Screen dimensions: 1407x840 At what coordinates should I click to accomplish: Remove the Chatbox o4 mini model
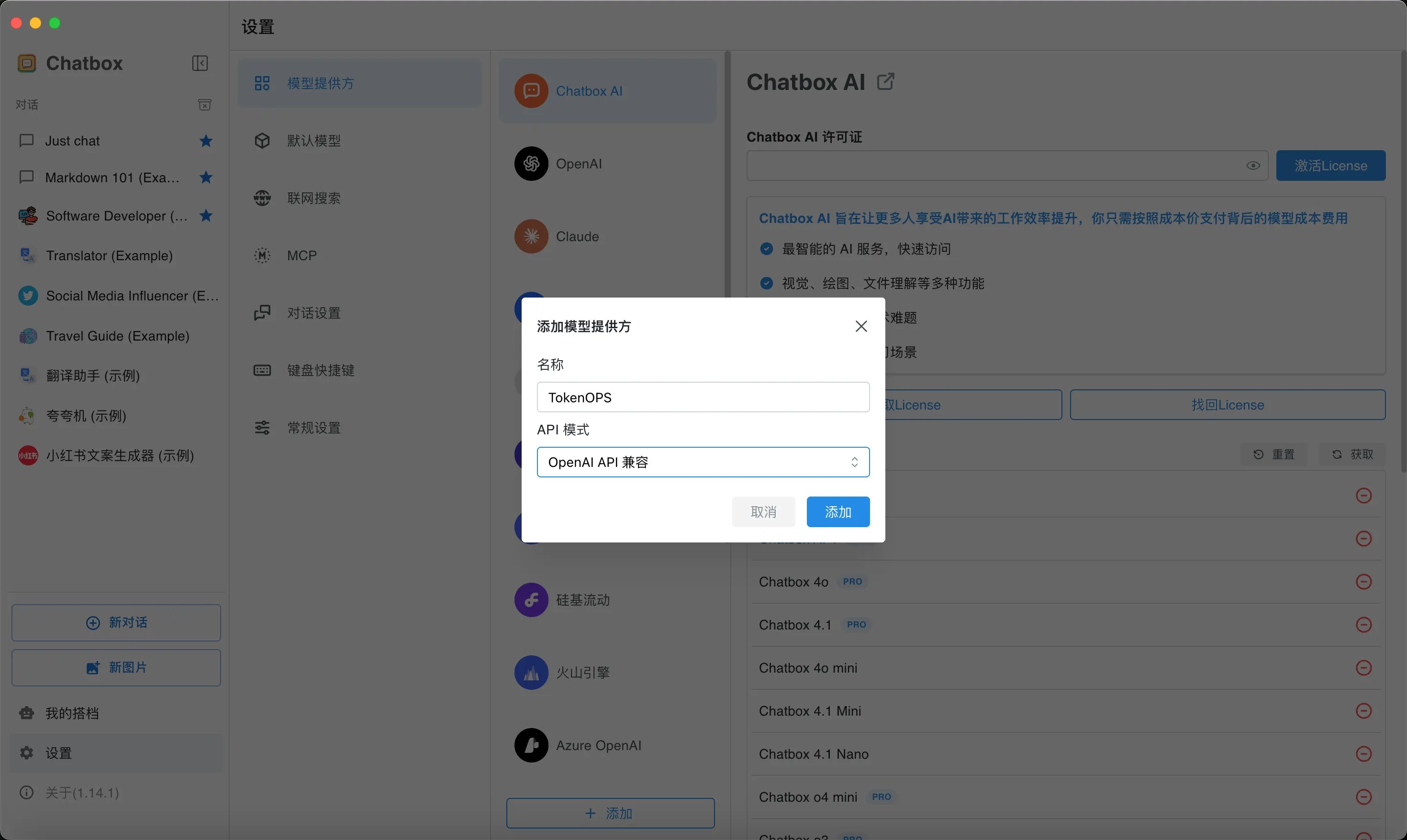pos(1363,796)
